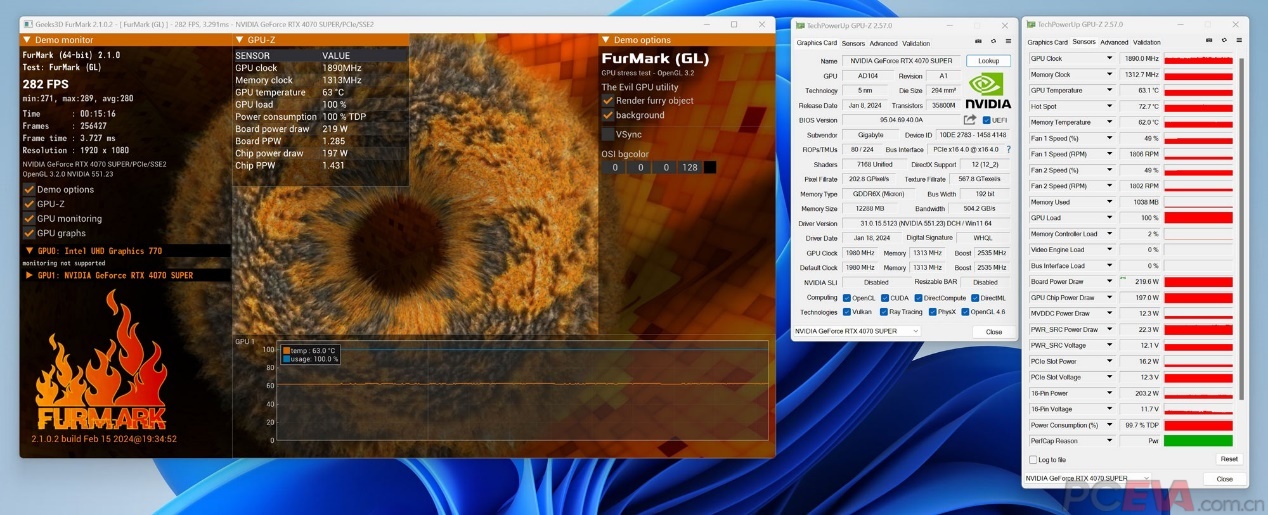The height and width of the screenshot is (515, 1268).
Task: Click the green PerfCap Reason bar
Action: [1198, 441]
